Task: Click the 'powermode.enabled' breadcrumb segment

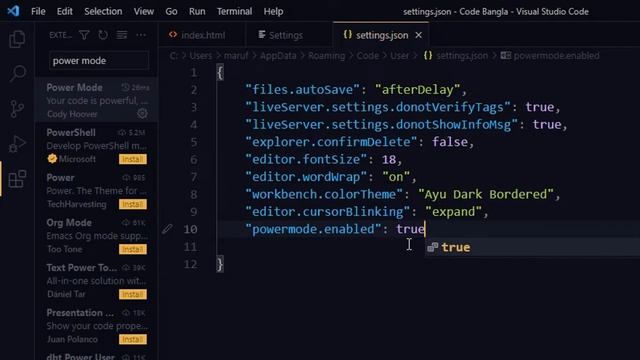Action: 556,56
